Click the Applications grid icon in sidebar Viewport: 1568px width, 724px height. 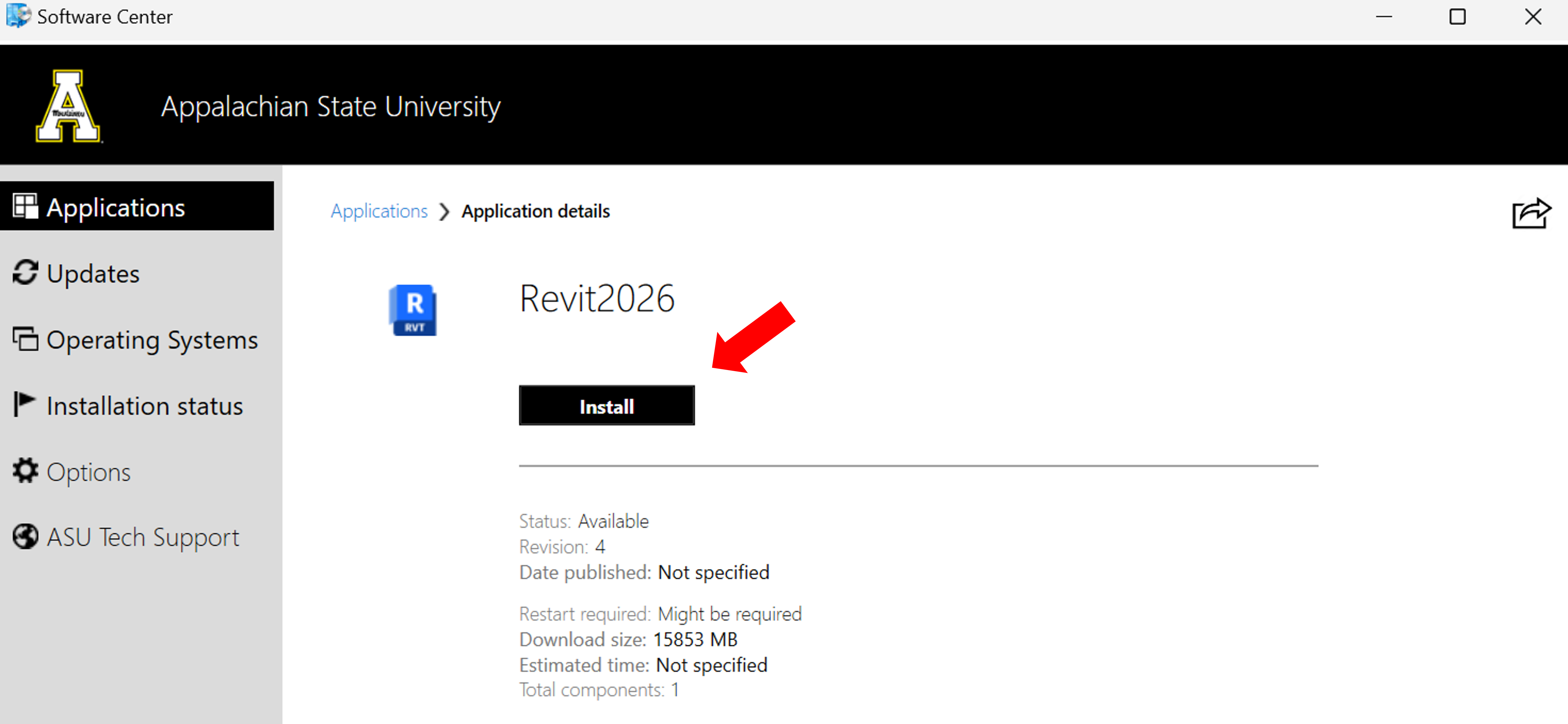26,206
